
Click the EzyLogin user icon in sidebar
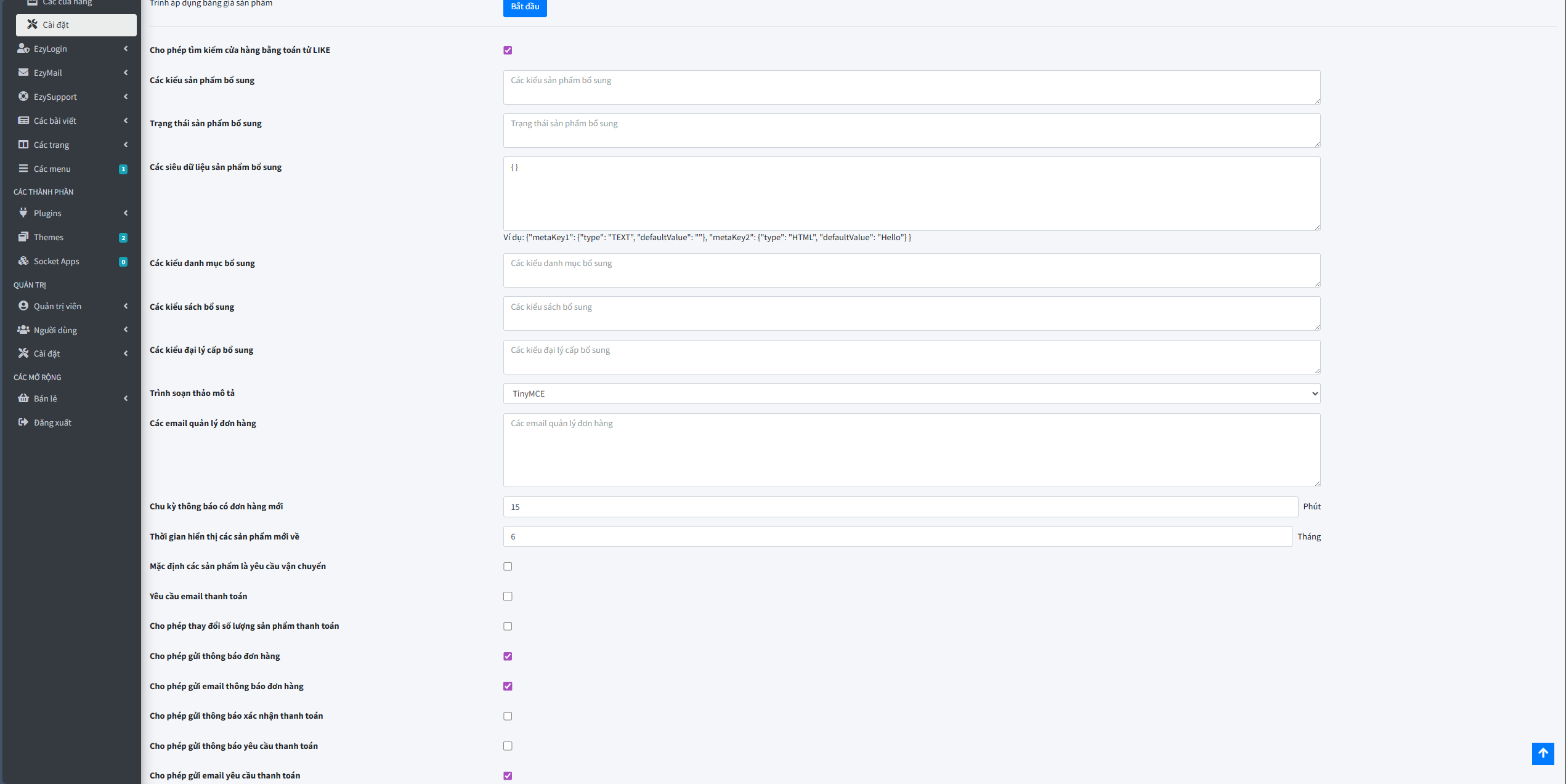point(23,48)
